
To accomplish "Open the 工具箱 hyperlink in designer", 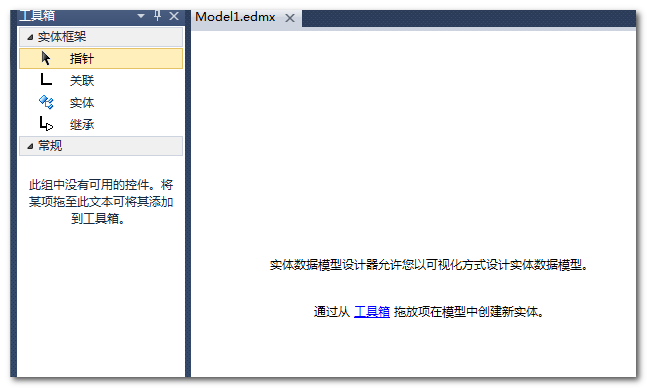I will click(x=372, y=311).
